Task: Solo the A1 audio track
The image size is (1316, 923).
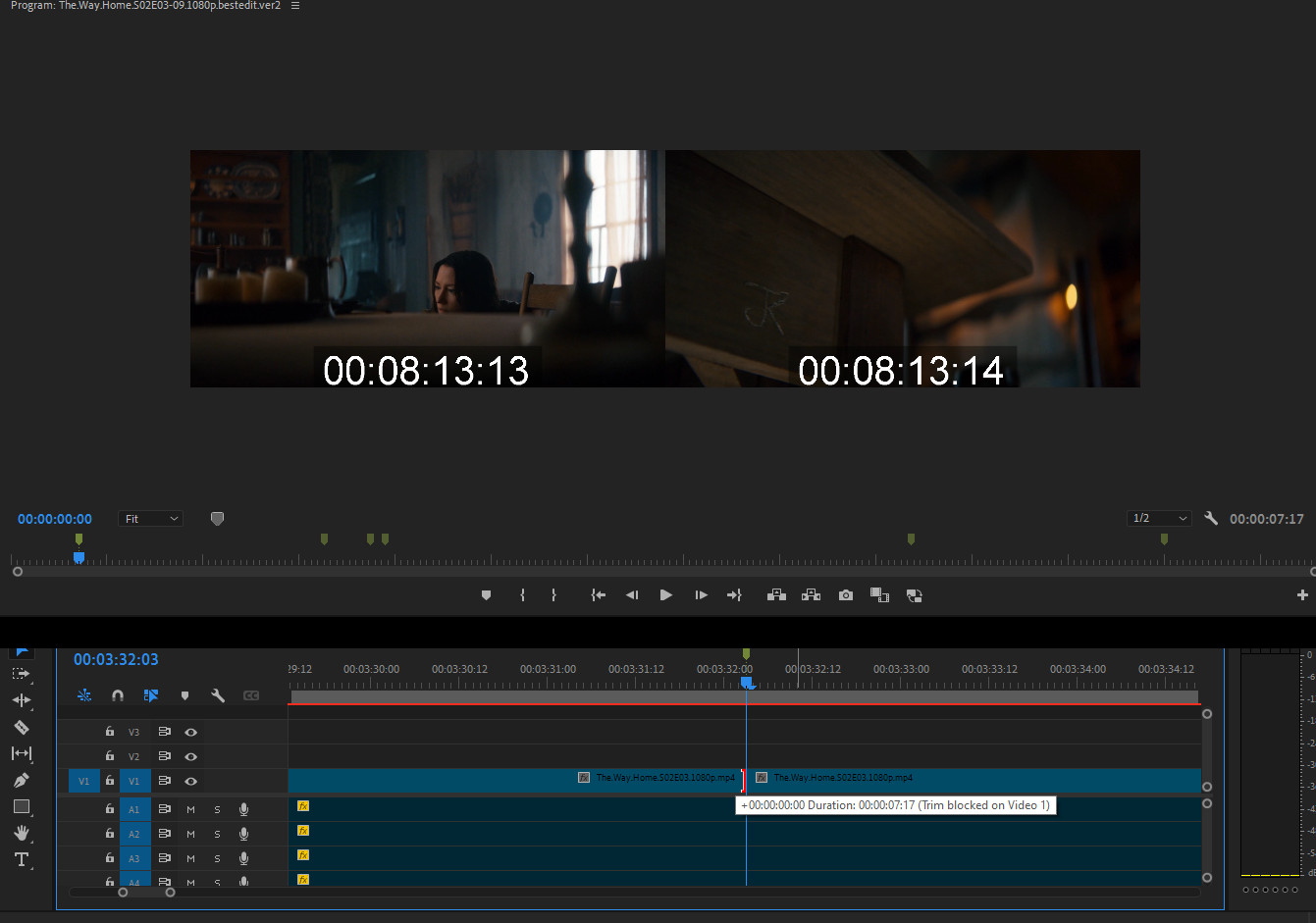Action: click(x=217, y=809)
